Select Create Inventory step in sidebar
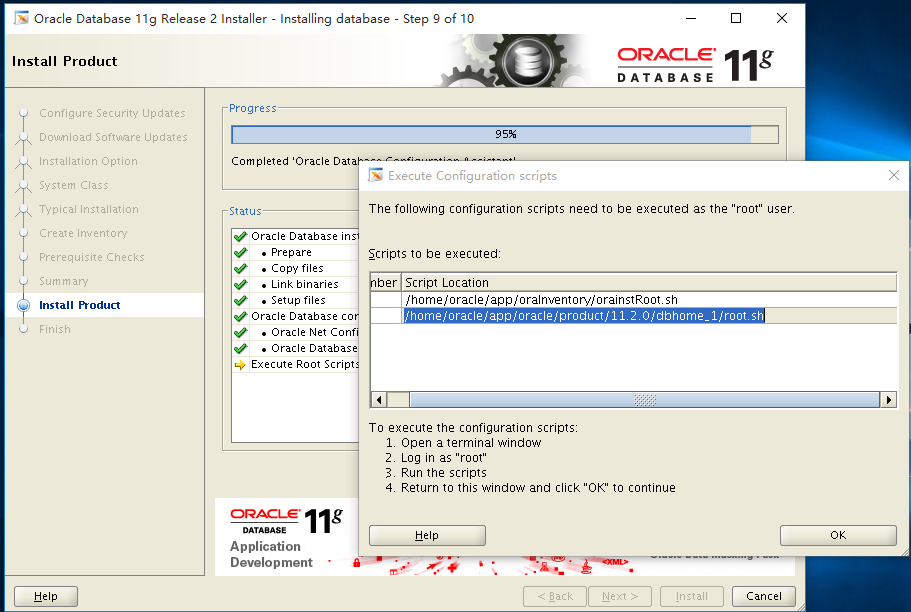911x612 pixels. point(83,233)
